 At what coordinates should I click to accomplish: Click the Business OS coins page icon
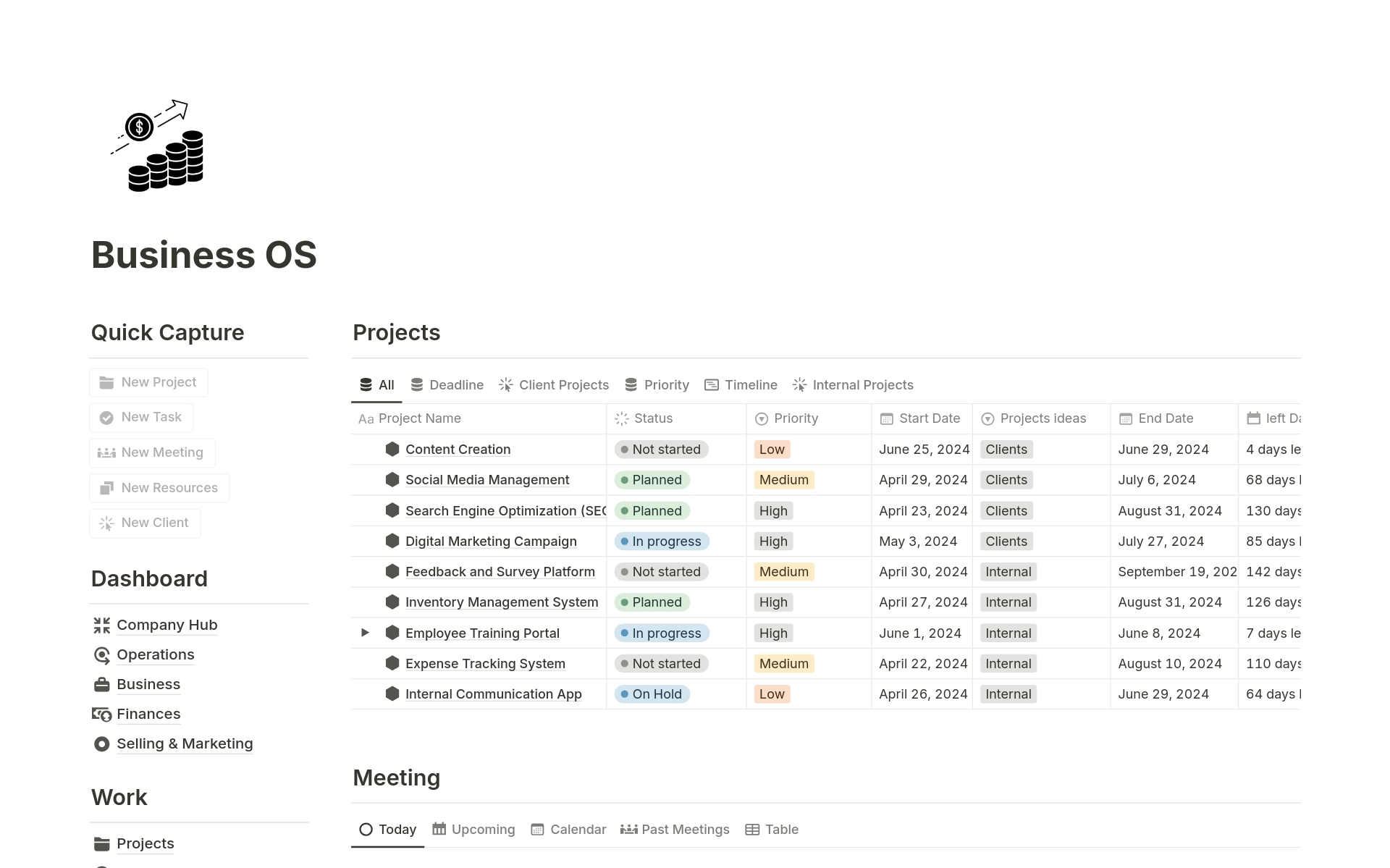point(158,146)
